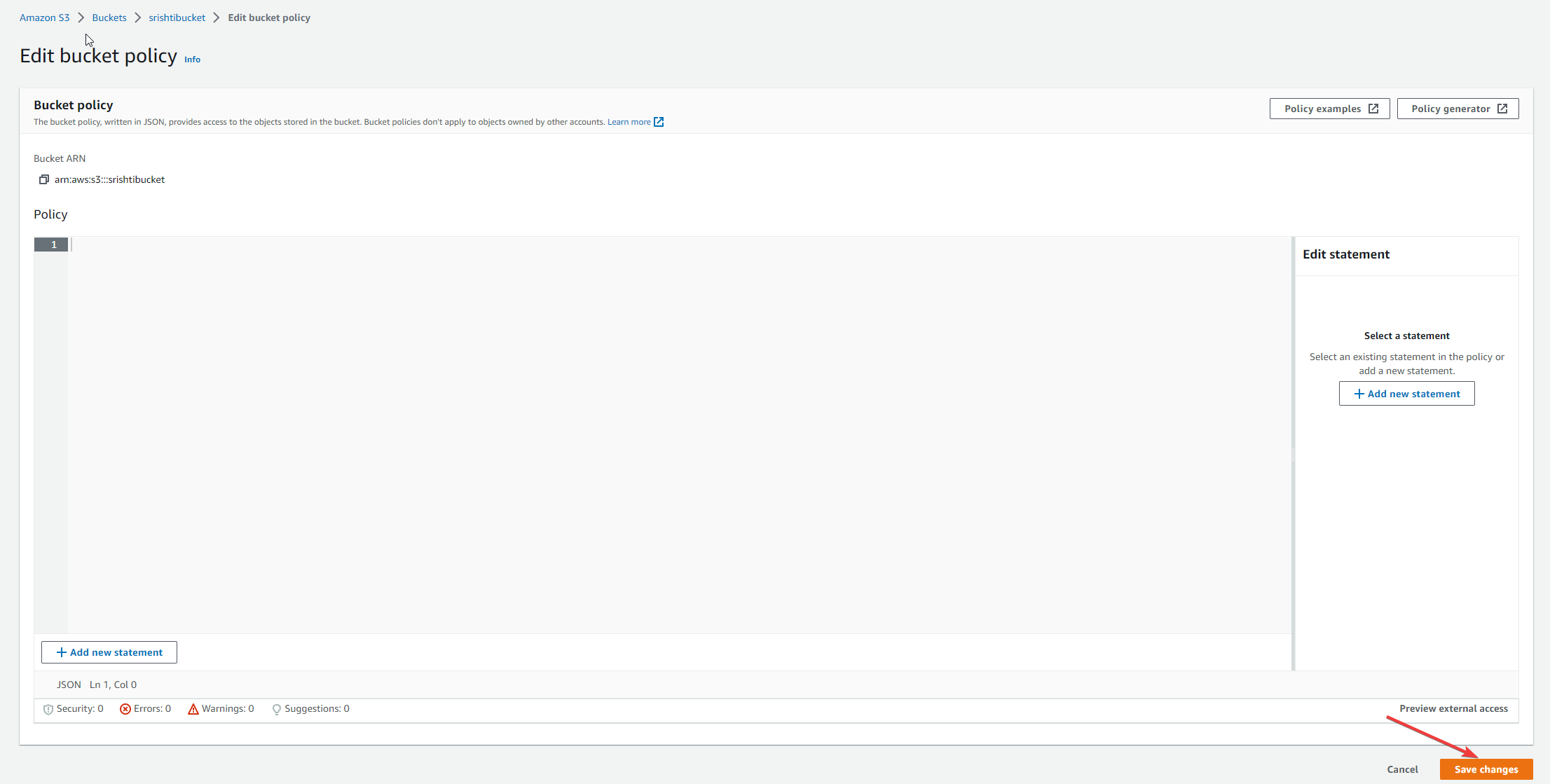The image size is (1550, 784).
Task: Open Policy examples in new window
Action: pos(1329,109)
